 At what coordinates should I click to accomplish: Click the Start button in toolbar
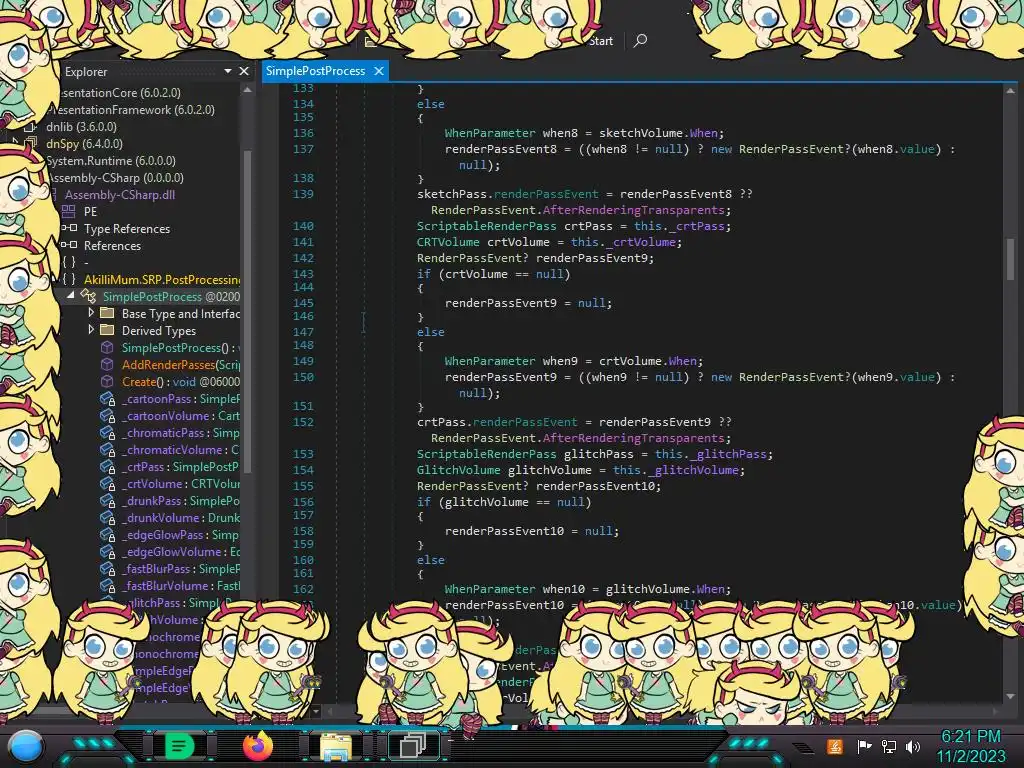click(601, 41)
